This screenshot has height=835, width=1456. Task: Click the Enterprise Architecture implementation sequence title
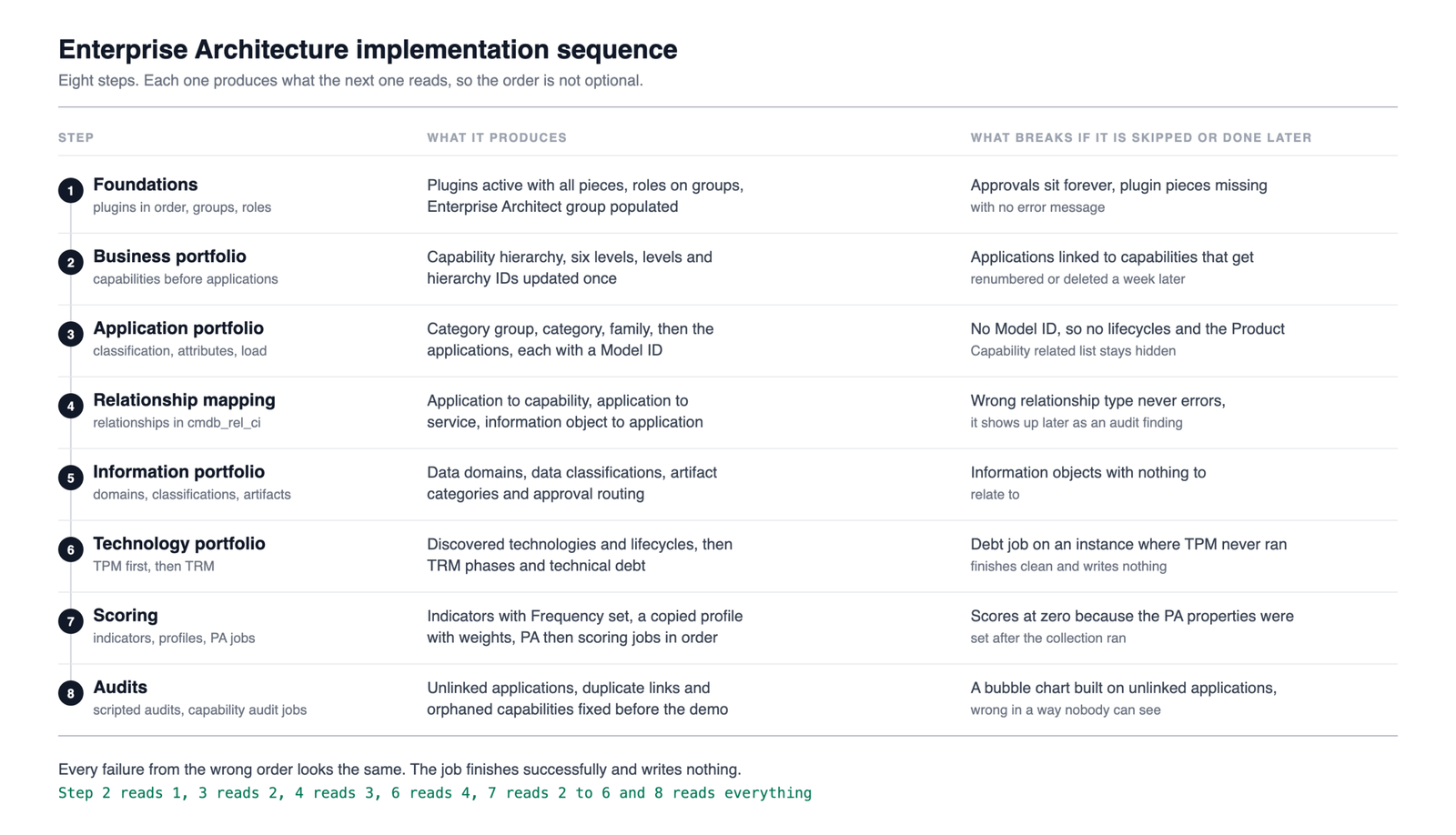coord(368,49)
